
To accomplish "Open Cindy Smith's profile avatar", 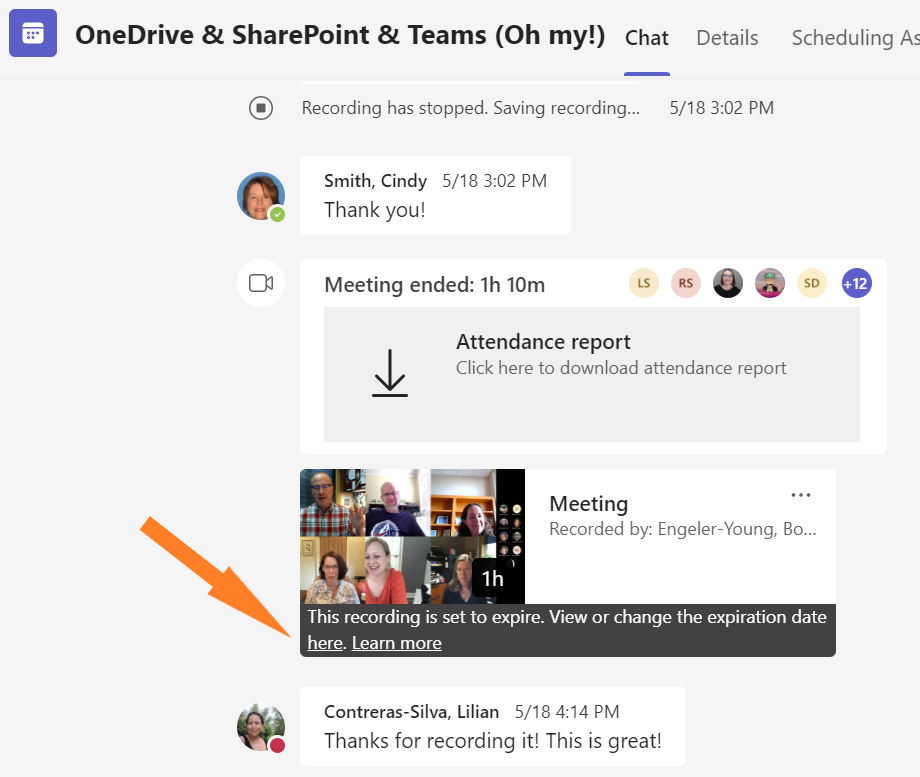I will (x=261, y=196).
